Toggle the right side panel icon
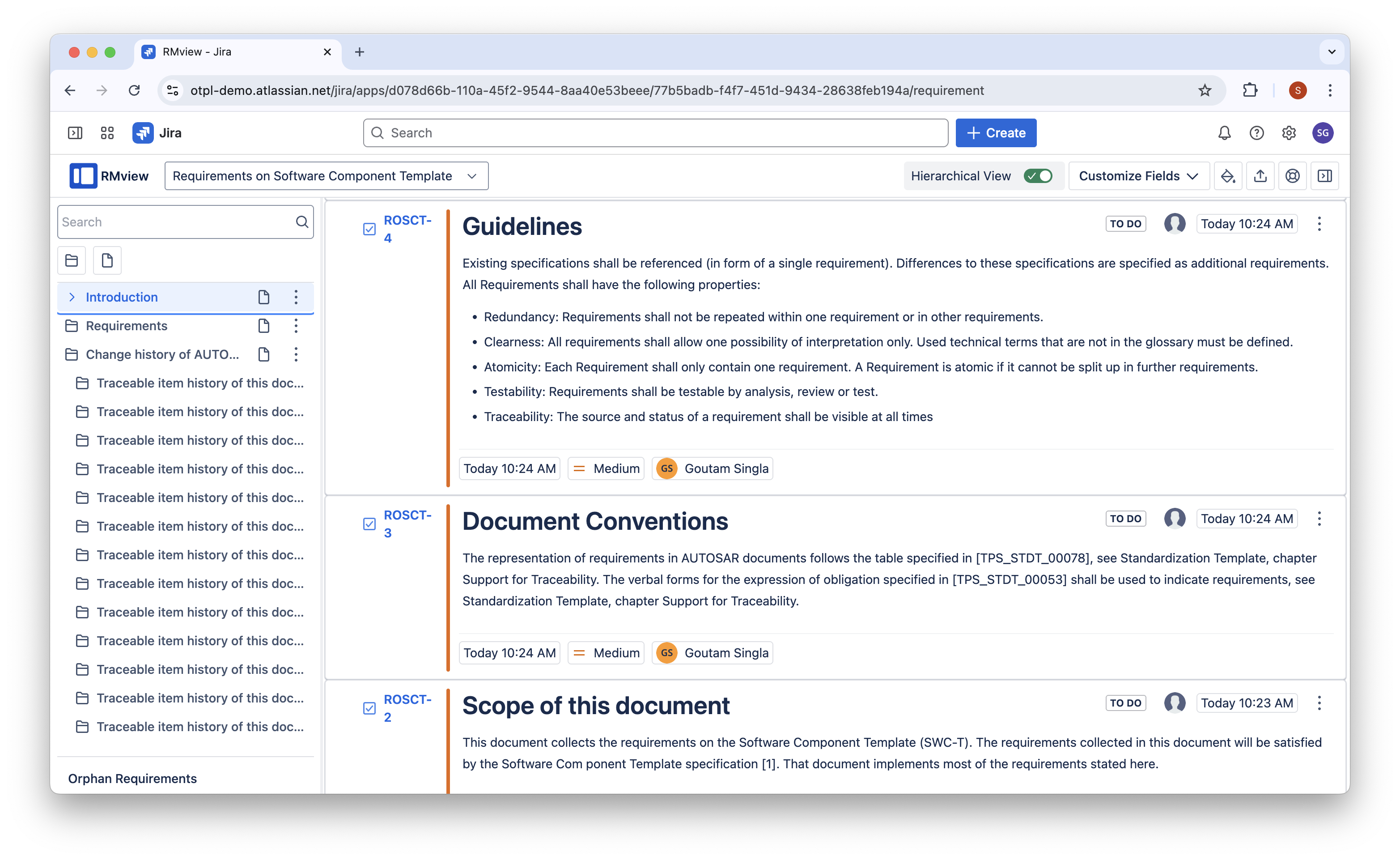 click(x=1324, y=176)
